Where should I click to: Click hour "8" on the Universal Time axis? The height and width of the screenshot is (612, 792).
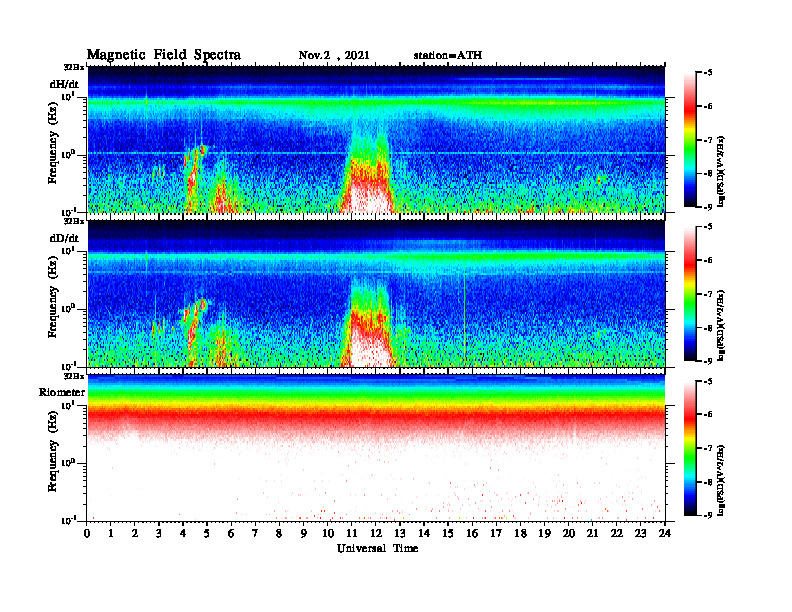pyautogui.click(x=279, y=533)
